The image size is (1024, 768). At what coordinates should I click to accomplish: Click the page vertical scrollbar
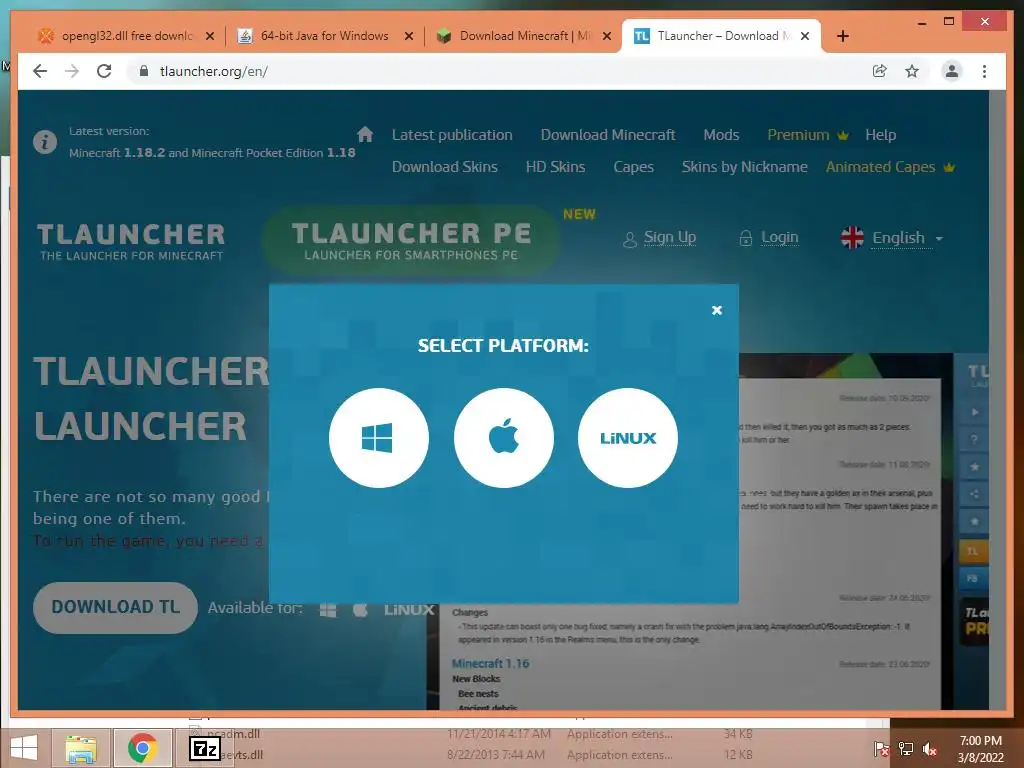997,398
